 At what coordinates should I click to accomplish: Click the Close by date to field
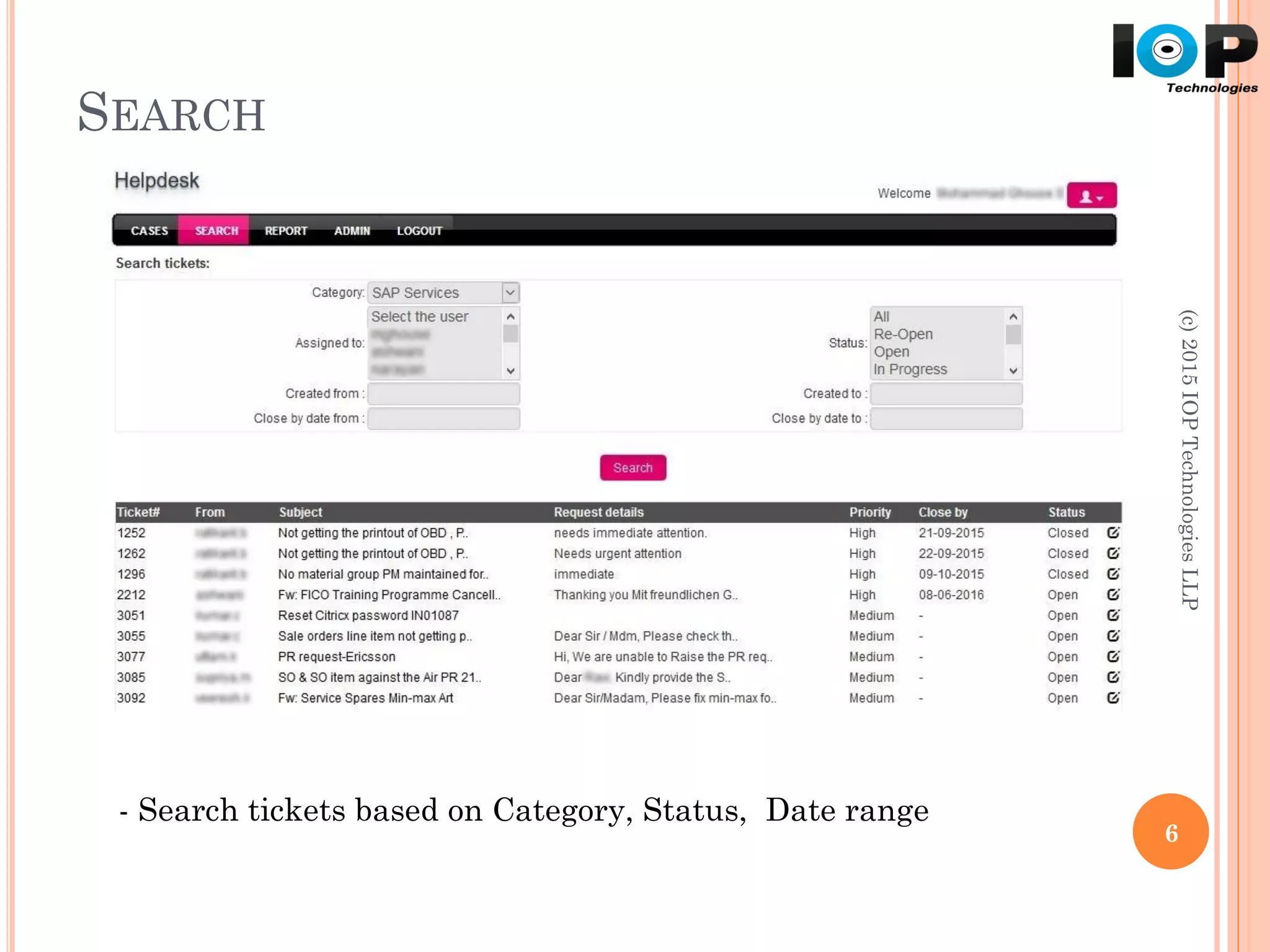pos(946,418)
